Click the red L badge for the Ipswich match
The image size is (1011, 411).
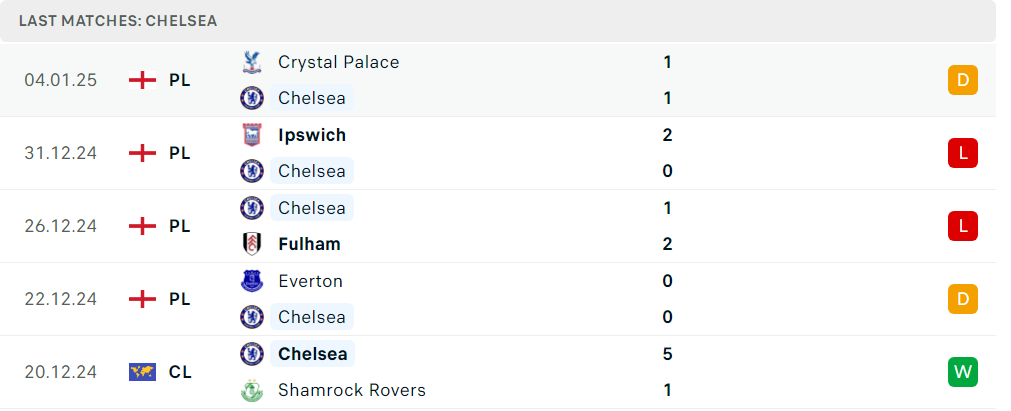(963, 154)
